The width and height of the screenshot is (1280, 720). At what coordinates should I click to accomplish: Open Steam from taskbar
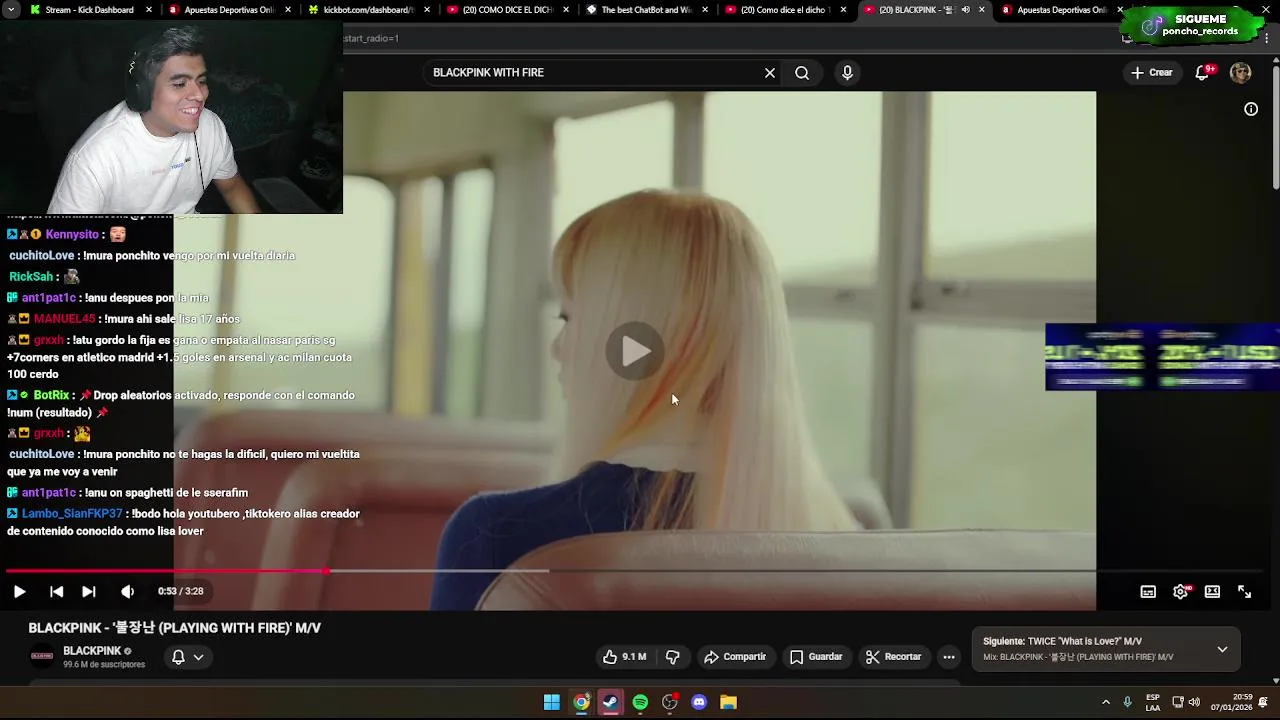611,702
